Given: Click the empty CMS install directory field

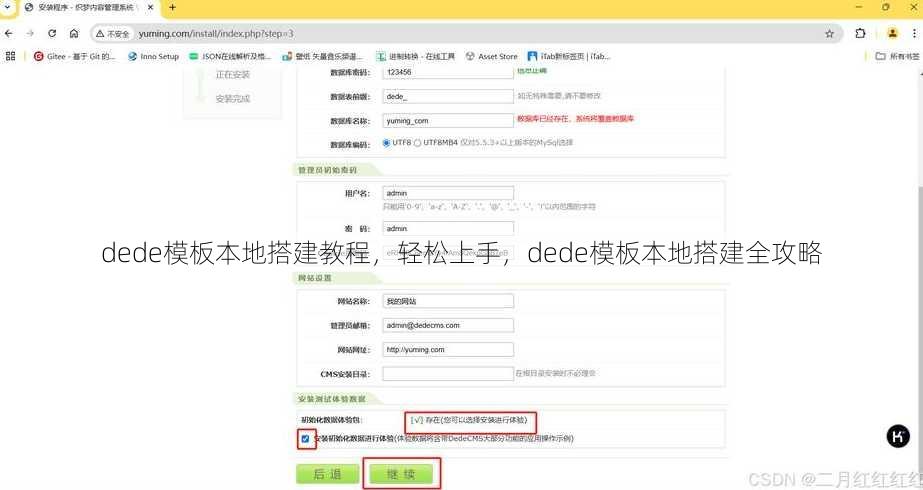Looking at the screenshot, I should point(448,373).
